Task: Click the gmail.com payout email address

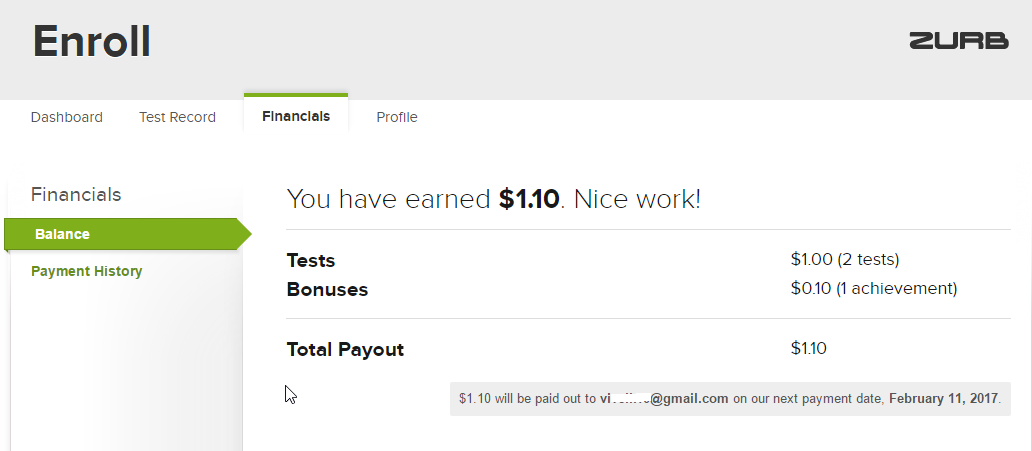Action: pos(664,398)
